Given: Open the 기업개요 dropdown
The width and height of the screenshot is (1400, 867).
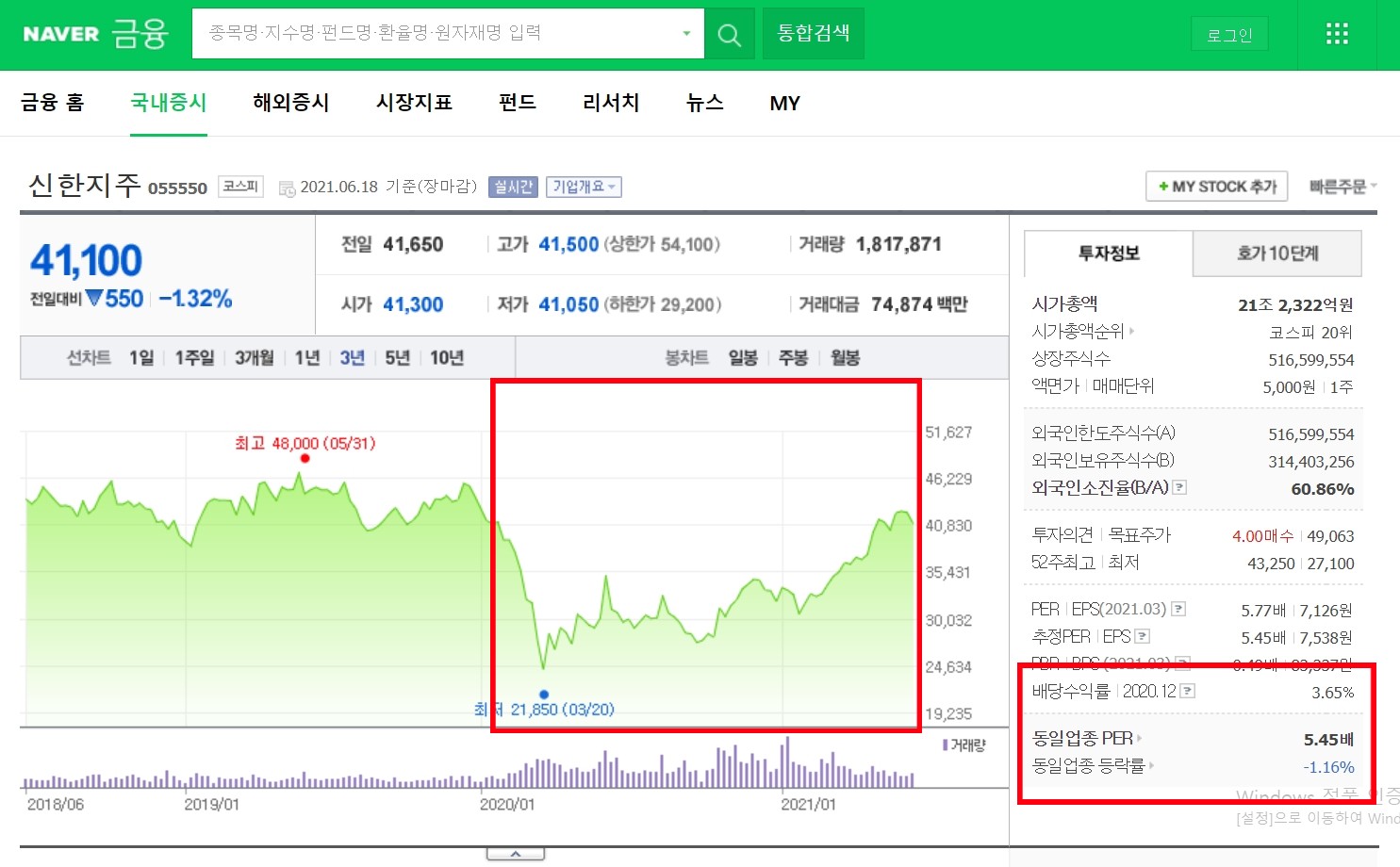Looking at the screenshot, I should click(x=584, y=187).
